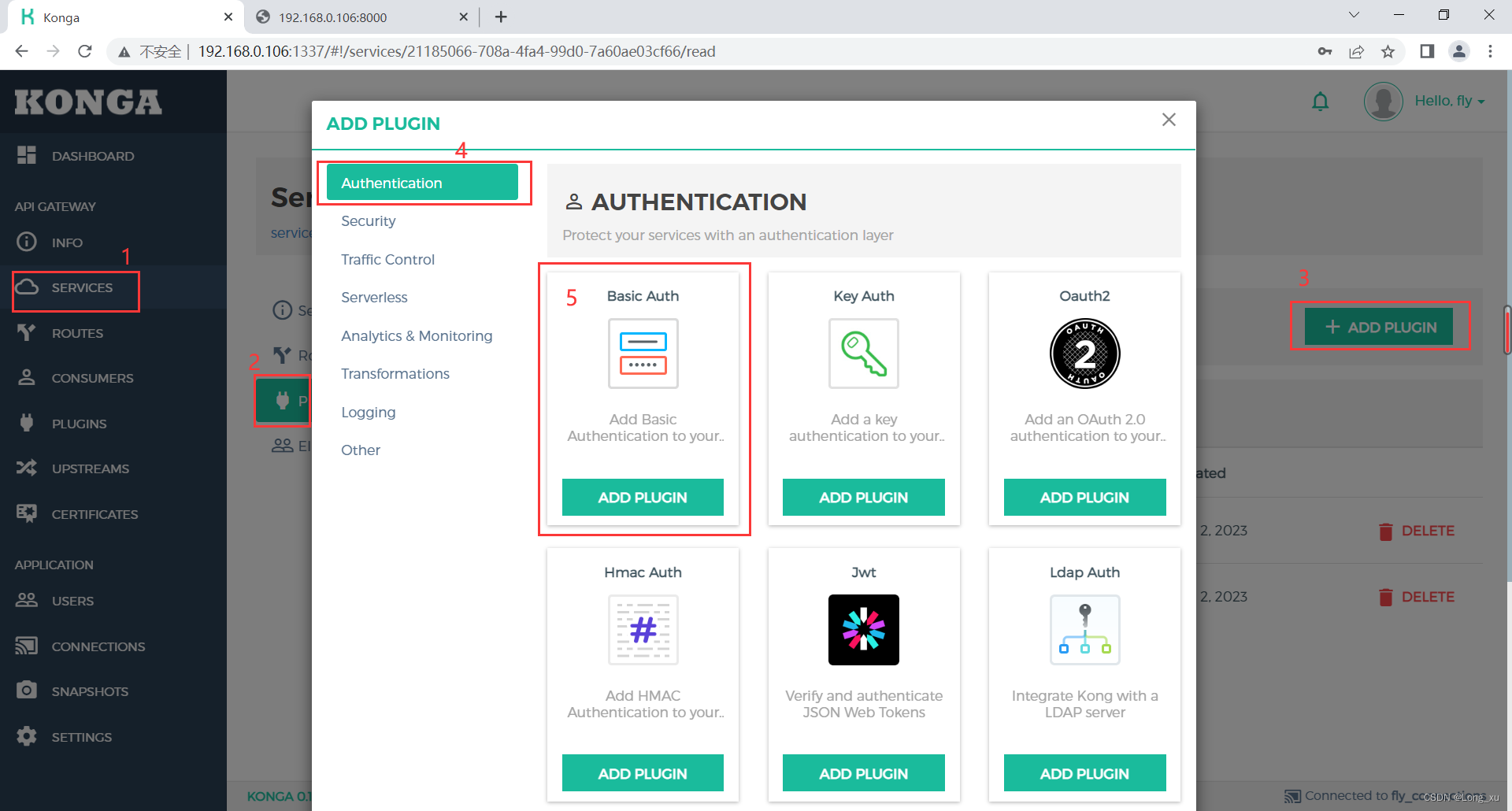Click the notifications bell icon
Image resolution: width=1512 pixels, height=811 pixels.
(x=1321, y=101)
